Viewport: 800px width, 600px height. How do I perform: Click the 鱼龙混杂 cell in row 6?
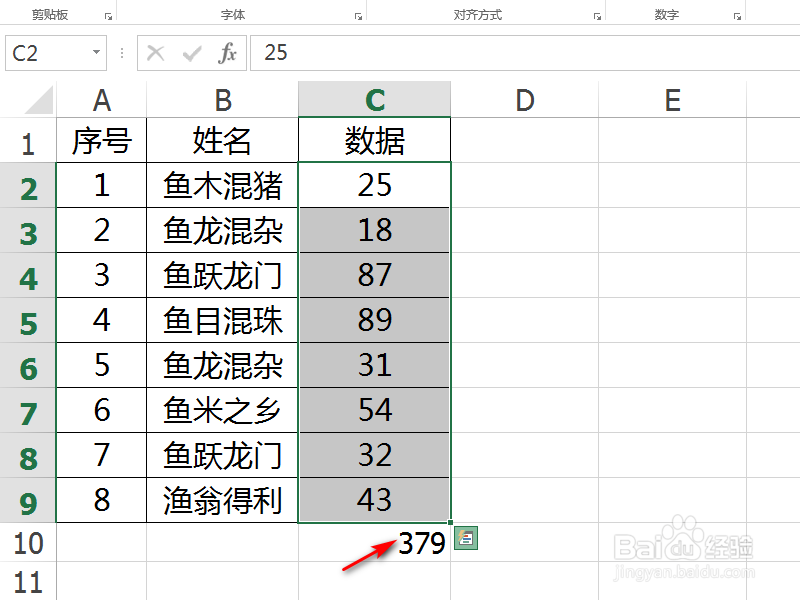(222, 365)
